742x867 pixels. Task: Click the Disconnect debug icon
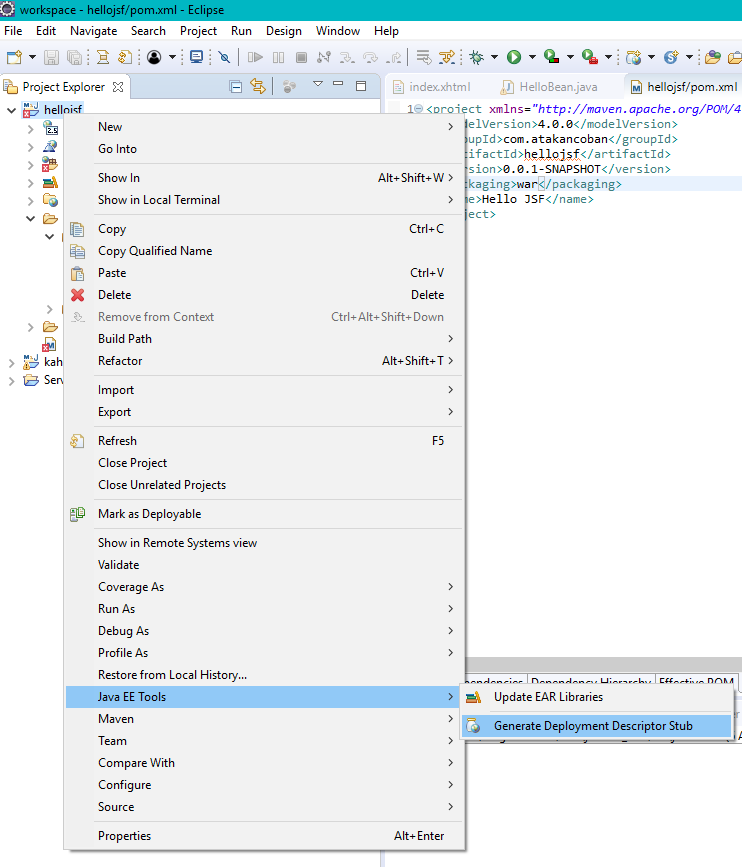pyautogui.click(x=324, y=57)
